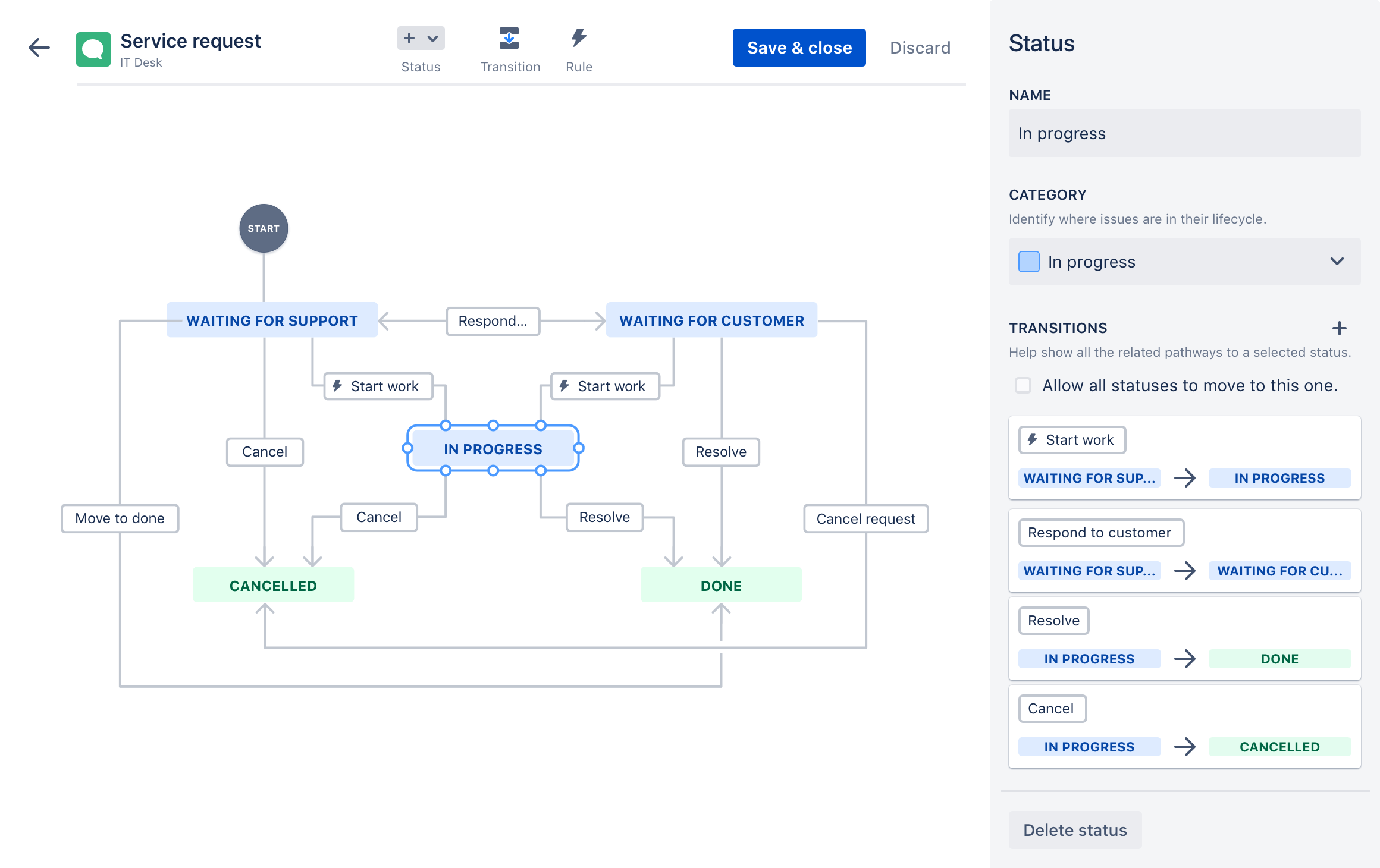Check the category lifecycle identifier
1380x868 pixels.
pyautogui.click(x=1185, y=262)
